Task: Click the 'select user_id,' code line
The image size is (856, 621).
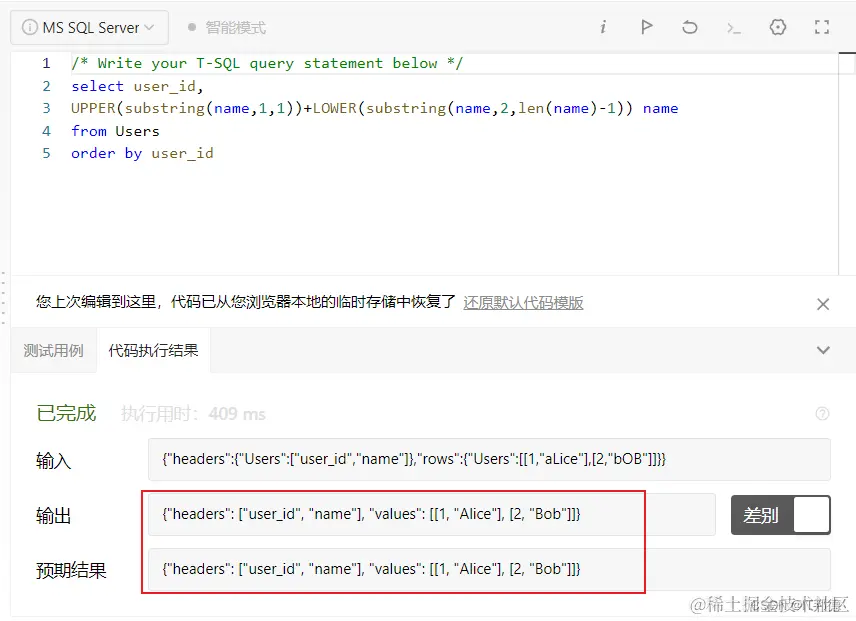Action: pos(137,86)
